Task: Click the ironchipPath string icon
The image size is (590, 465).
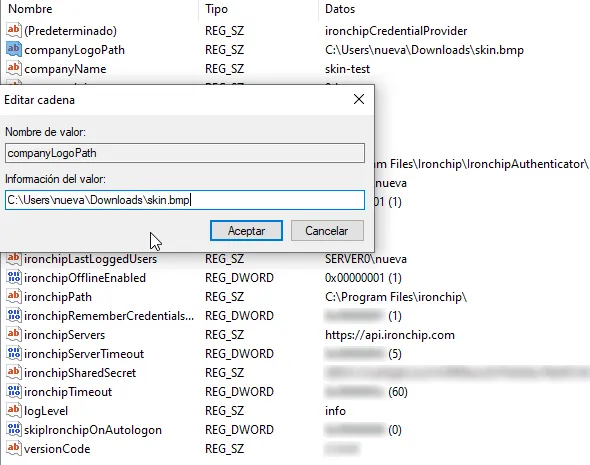Action: (14, 296)
